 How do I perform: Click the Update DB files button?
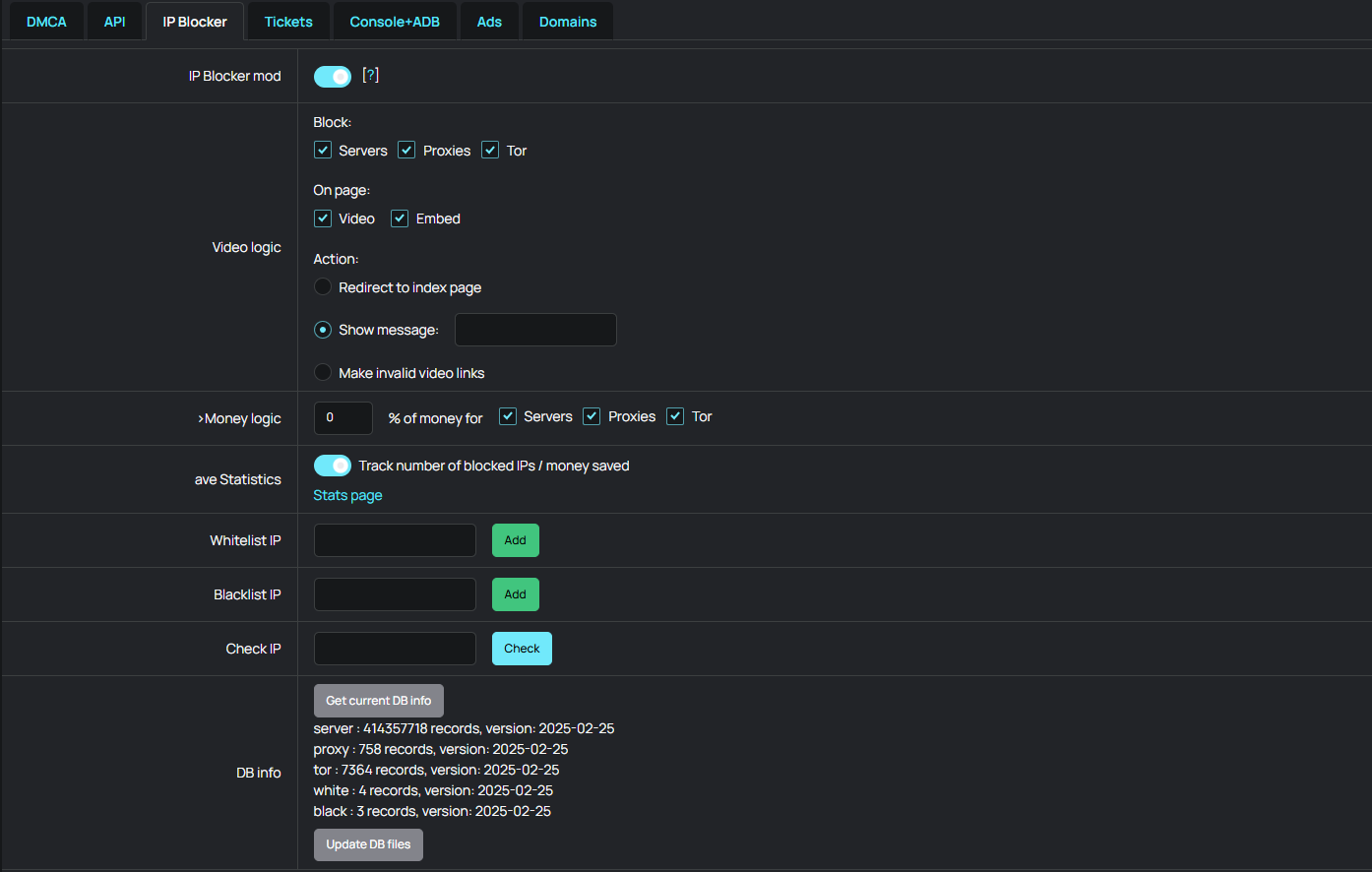click(x=368, y=844)
